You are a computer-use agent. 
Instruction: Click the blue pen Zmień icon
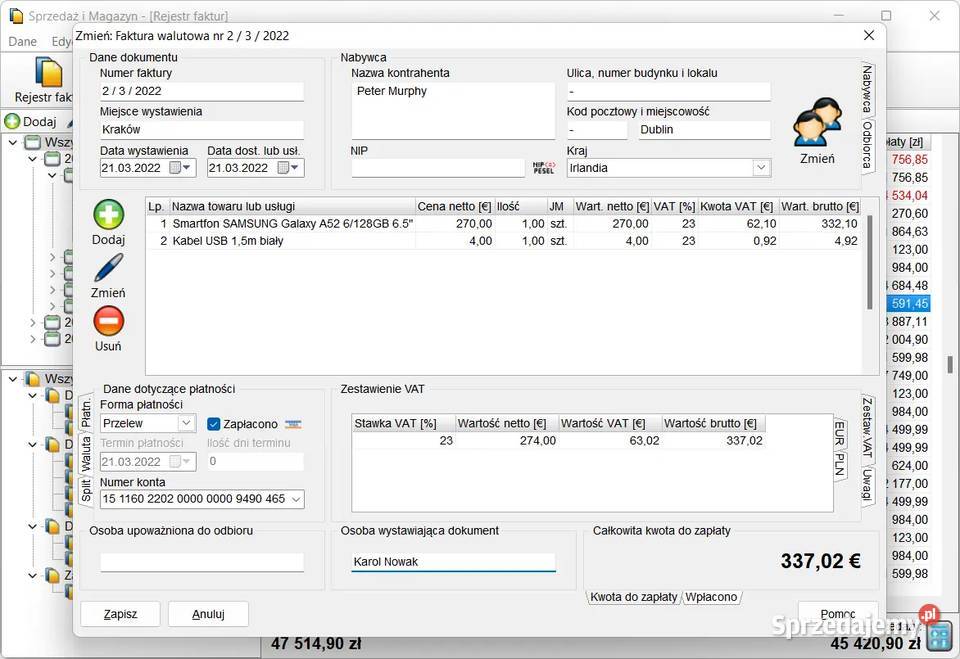pyautogui.click(x=108, y=268)
